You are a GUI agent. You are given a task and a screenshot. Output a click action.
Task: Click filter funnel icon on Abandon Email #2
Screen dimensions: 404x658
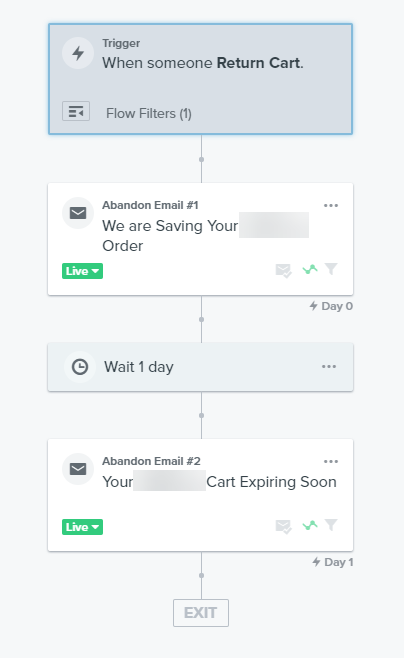(331, 525)
